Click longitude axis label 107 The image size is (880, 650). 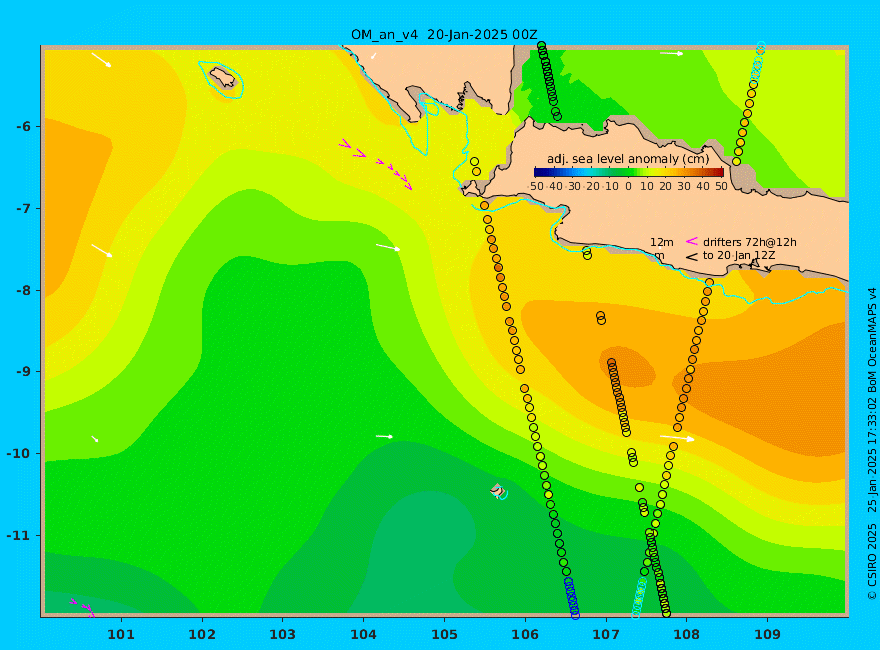606,635
